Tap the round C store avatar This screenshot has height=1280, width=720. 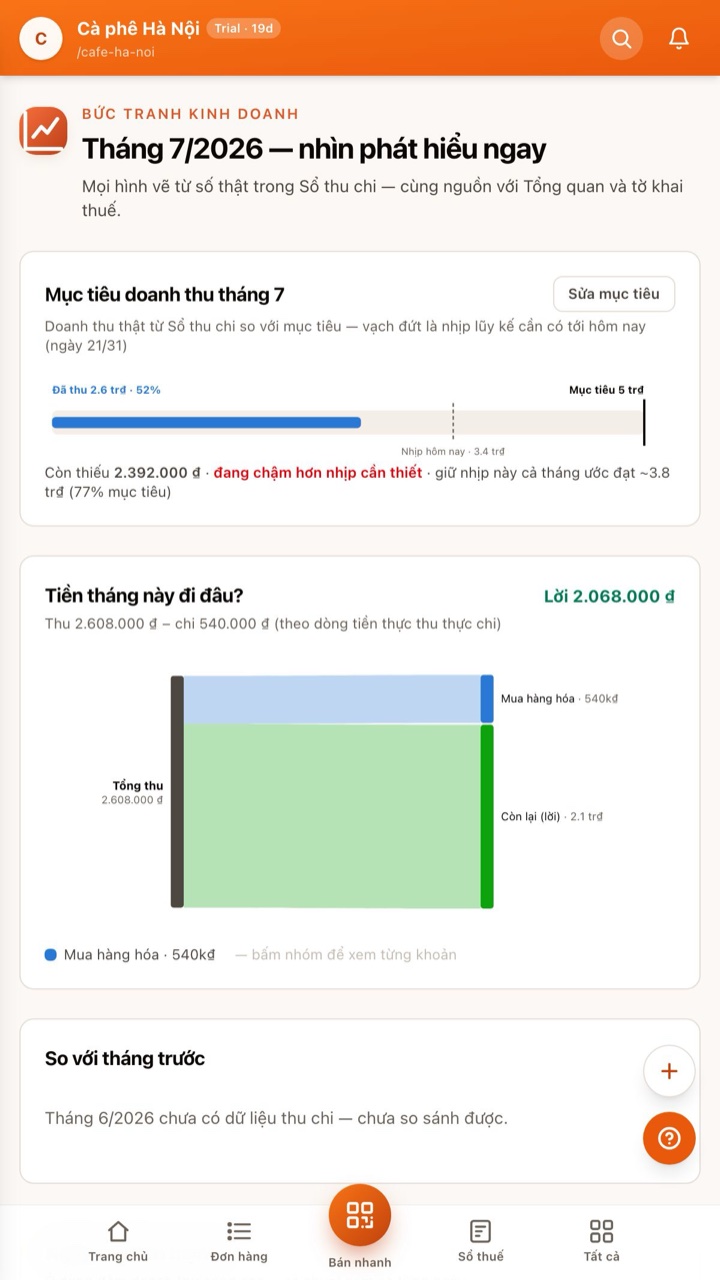(41, 39)
